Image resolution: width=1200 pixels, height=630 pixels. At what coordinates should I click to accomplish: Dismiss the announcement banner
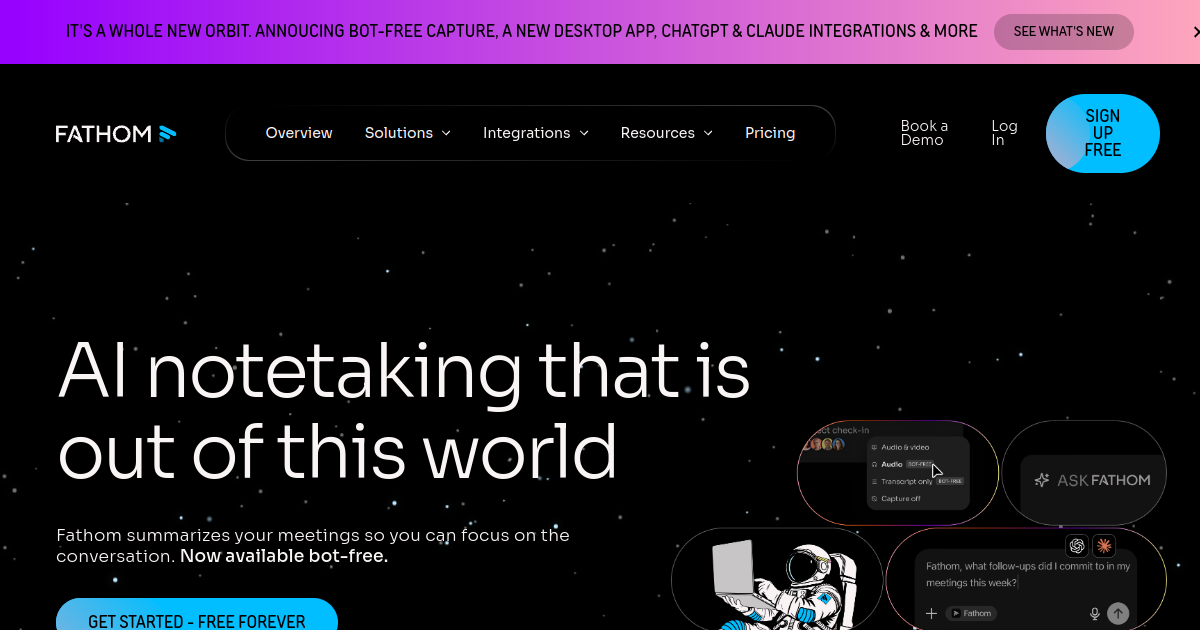coord(1196,32)
